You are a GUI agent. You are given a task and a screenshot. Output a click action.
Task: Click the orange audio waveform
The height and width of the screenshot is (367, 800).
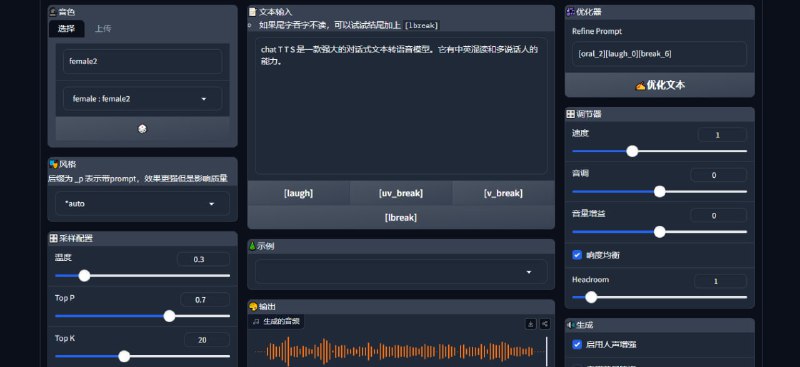point(401,351)
